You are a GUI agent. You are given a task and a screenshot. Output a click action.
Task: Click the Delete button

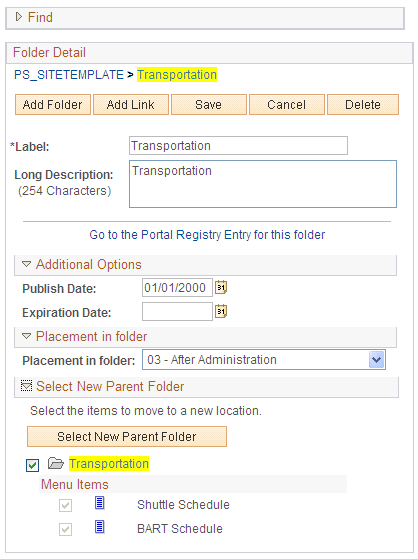pyautogui.click(x=363, y=104)
